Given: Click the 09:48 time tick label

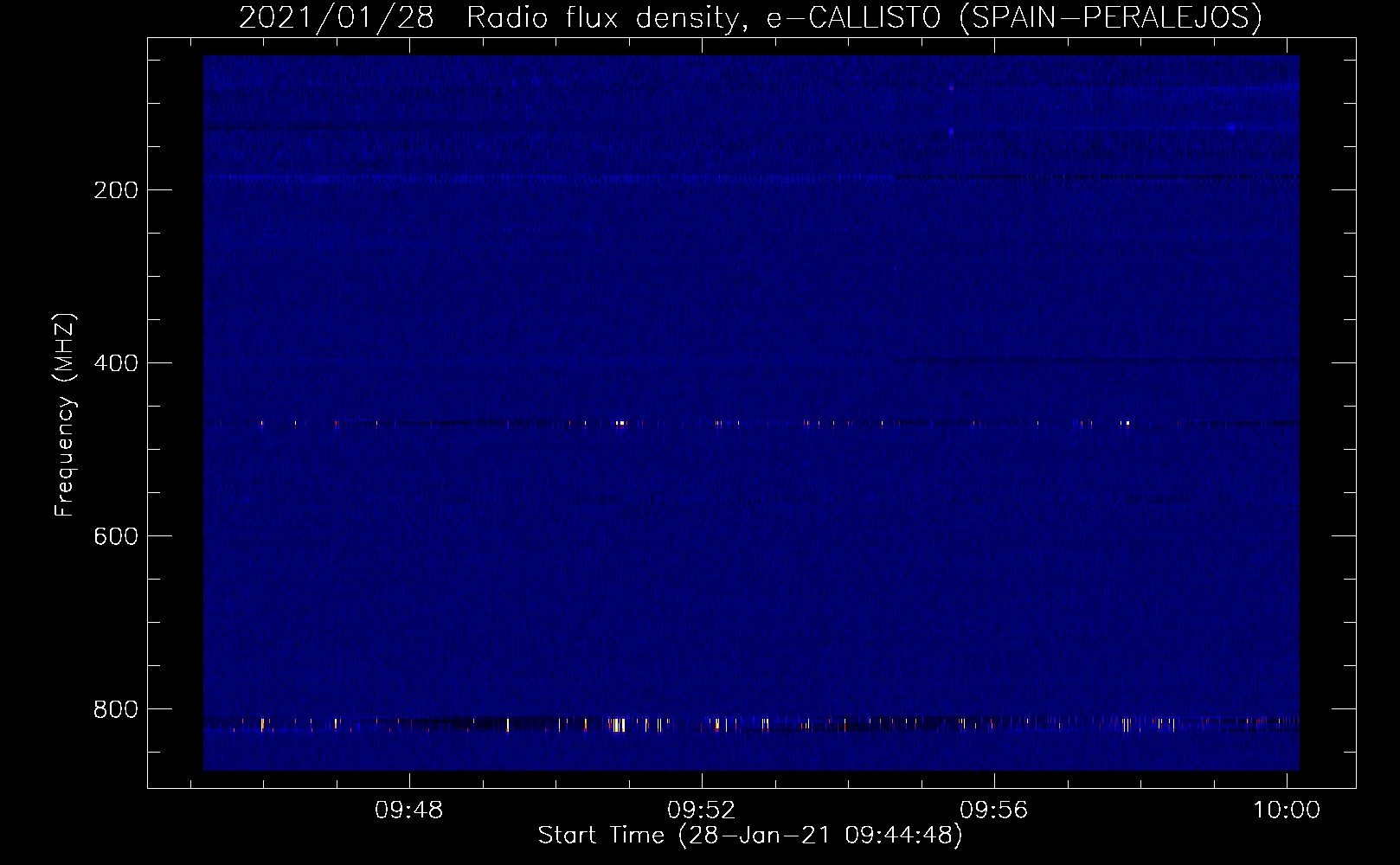Looking at the screenshot, I should point(409,811).
